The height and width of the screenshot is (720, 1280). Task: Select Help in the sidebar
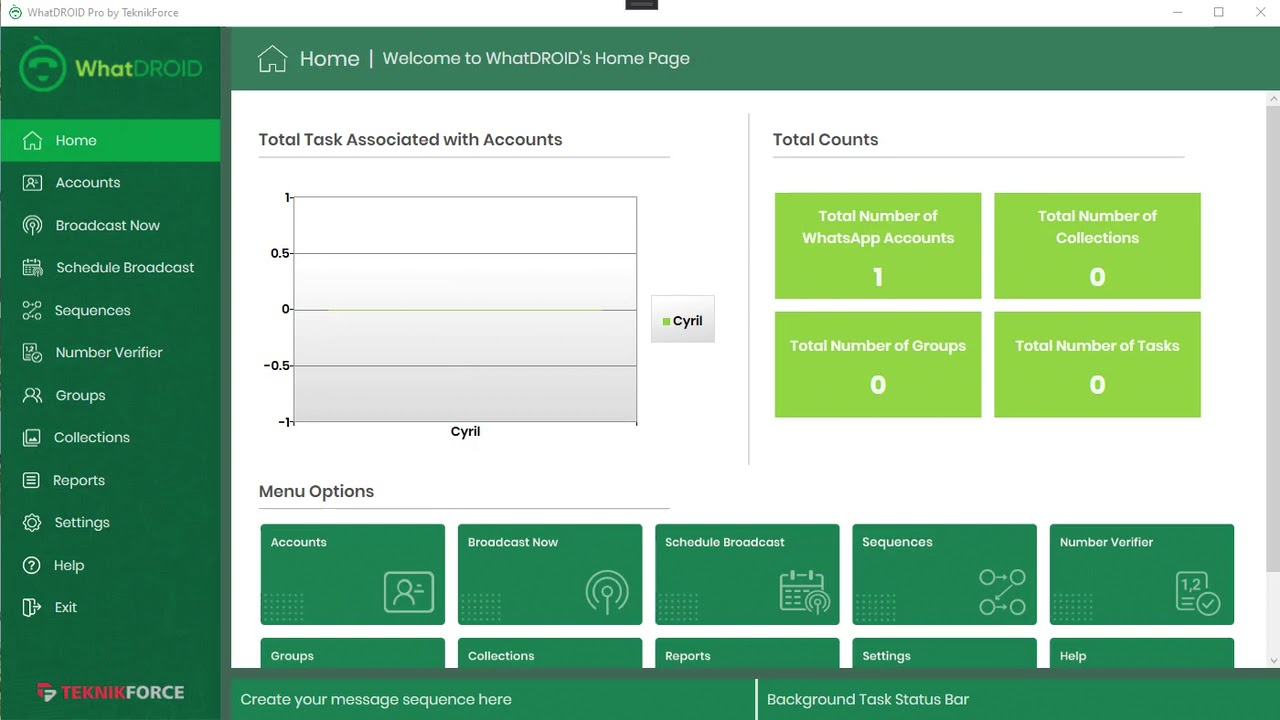tap(110, 565)
